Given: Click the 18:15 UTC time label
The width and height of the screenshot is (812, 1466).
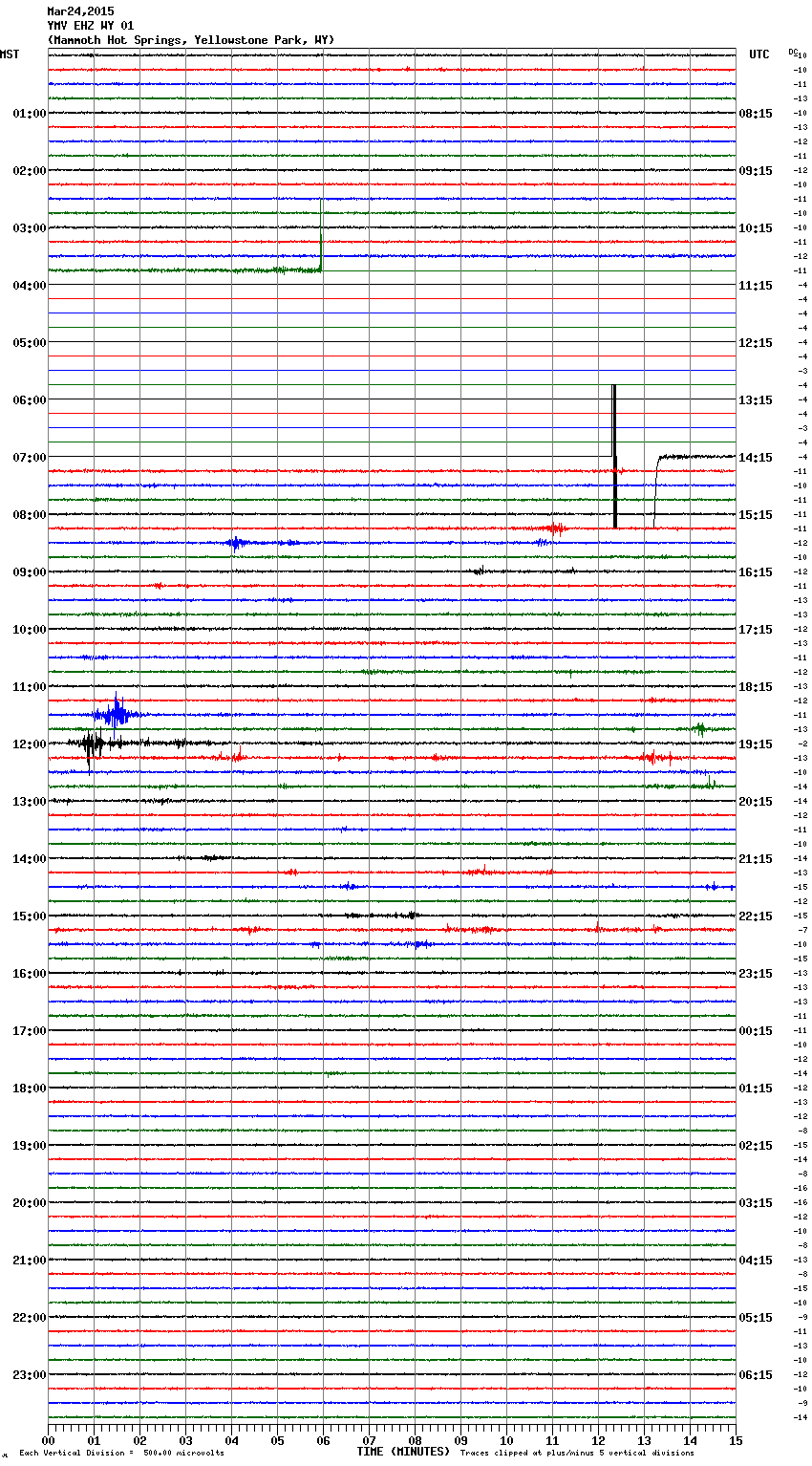Looking at the screenshot, I should point(756,687).
